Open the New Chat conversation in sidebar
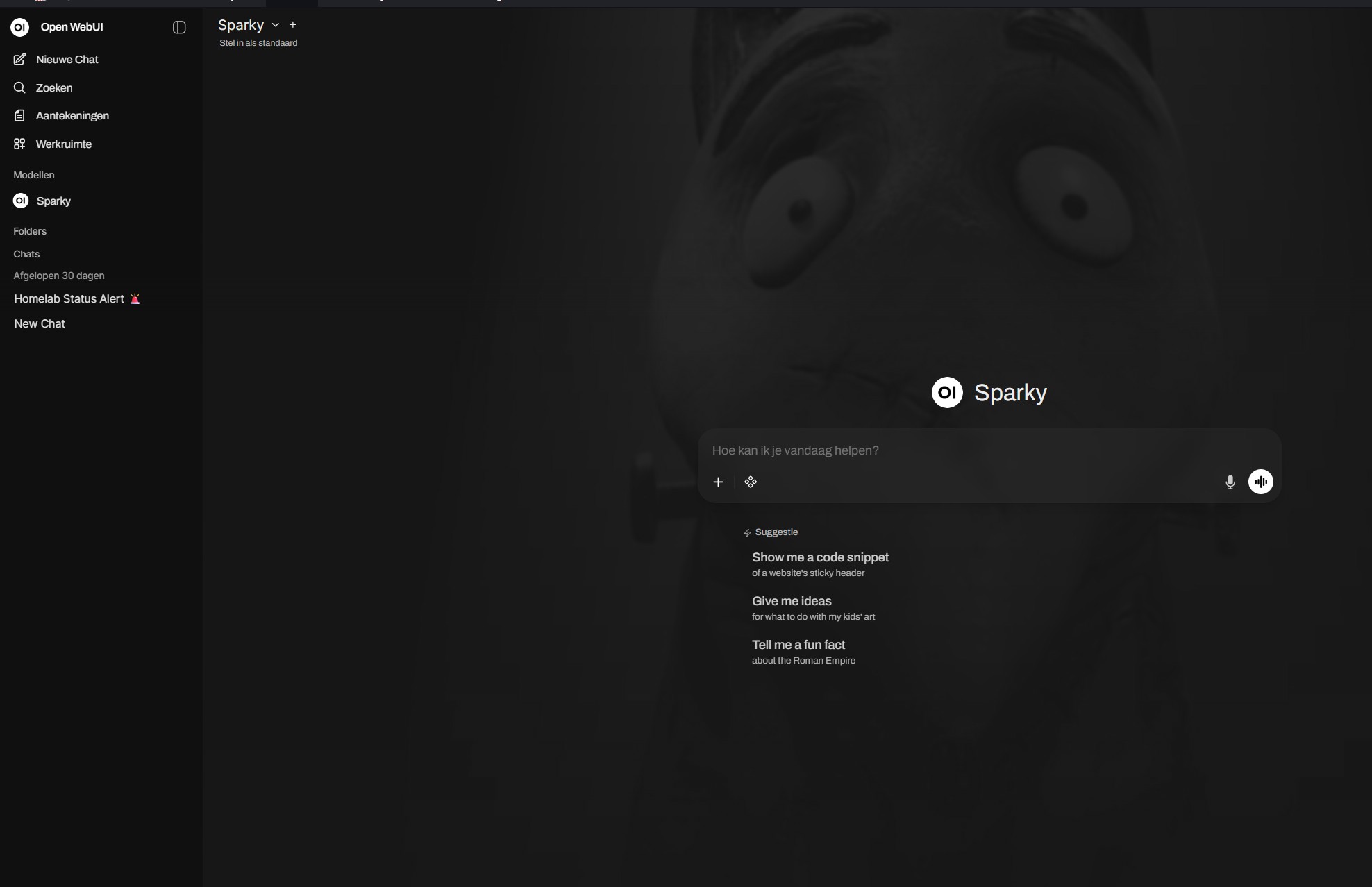The height and width of the screenshot is (887, 1372). click(x=39, y=323)
